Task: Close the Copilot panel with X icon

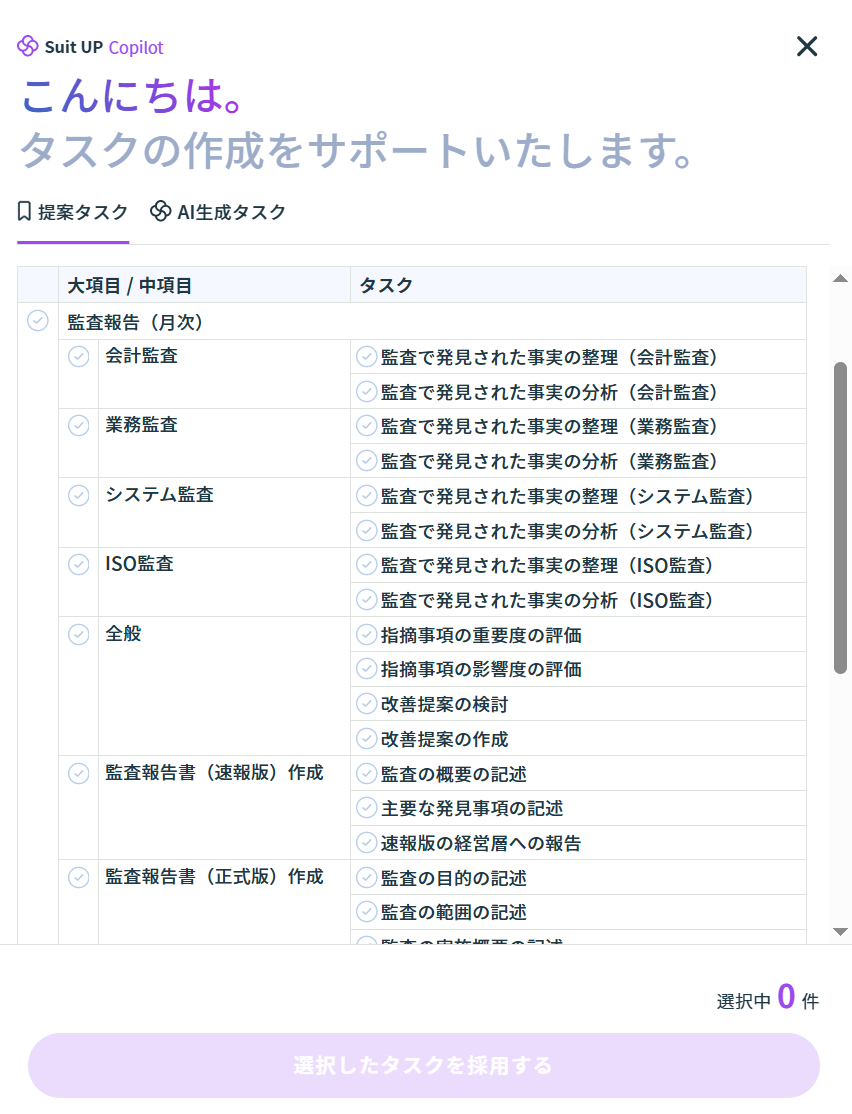Action: tap(806, 46)
